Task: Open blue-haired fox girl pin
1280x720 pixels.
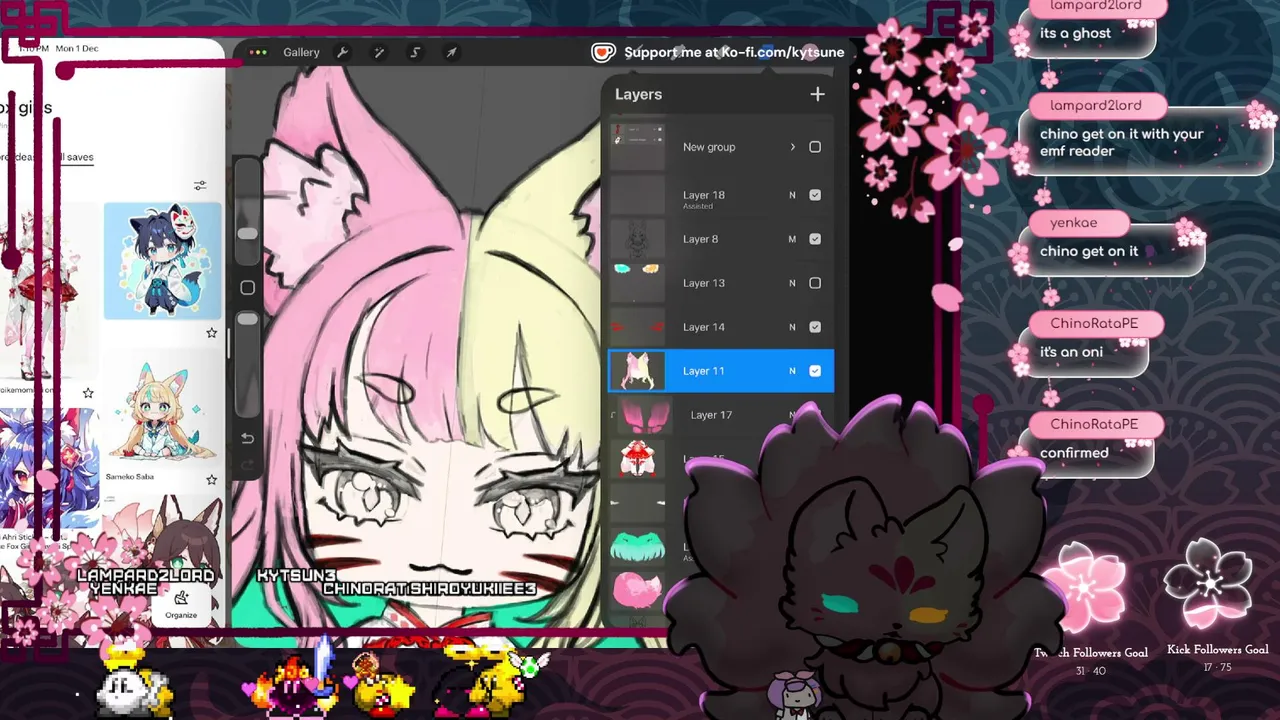Action: pos(50,470)
